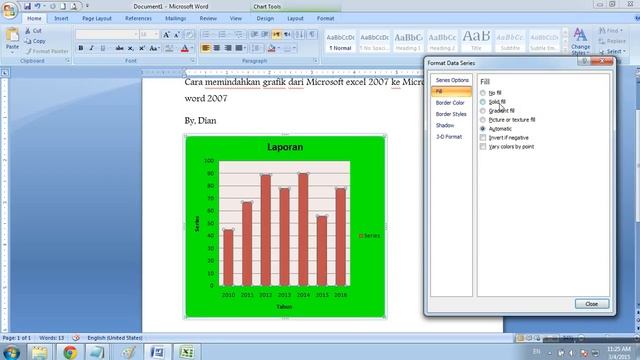This screenshot has height=360, width=640.
Task: Apply the Title style swatch
Action: pos(476,41)
